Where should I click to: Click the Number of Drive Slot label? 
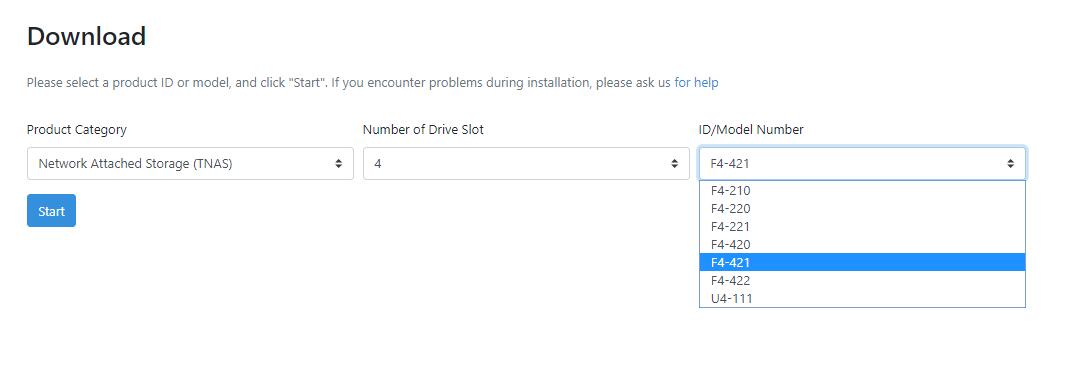[423, 130]
